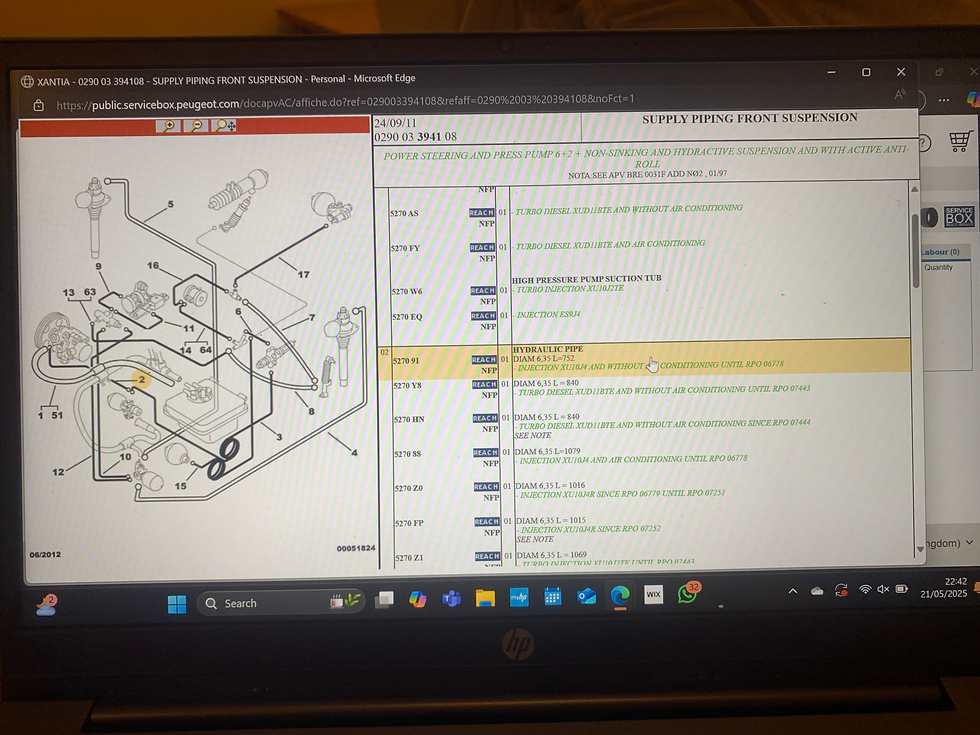
Task: Click REACH badge for part 5270 HN
Action: pyautogui.click(x=485, y=418)
